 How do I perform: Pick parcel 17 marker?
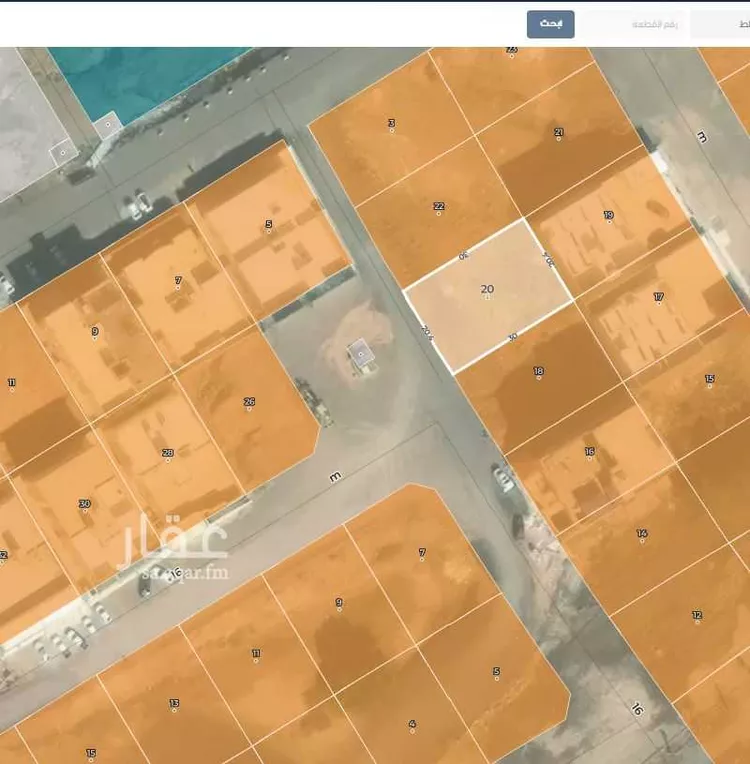658,304
